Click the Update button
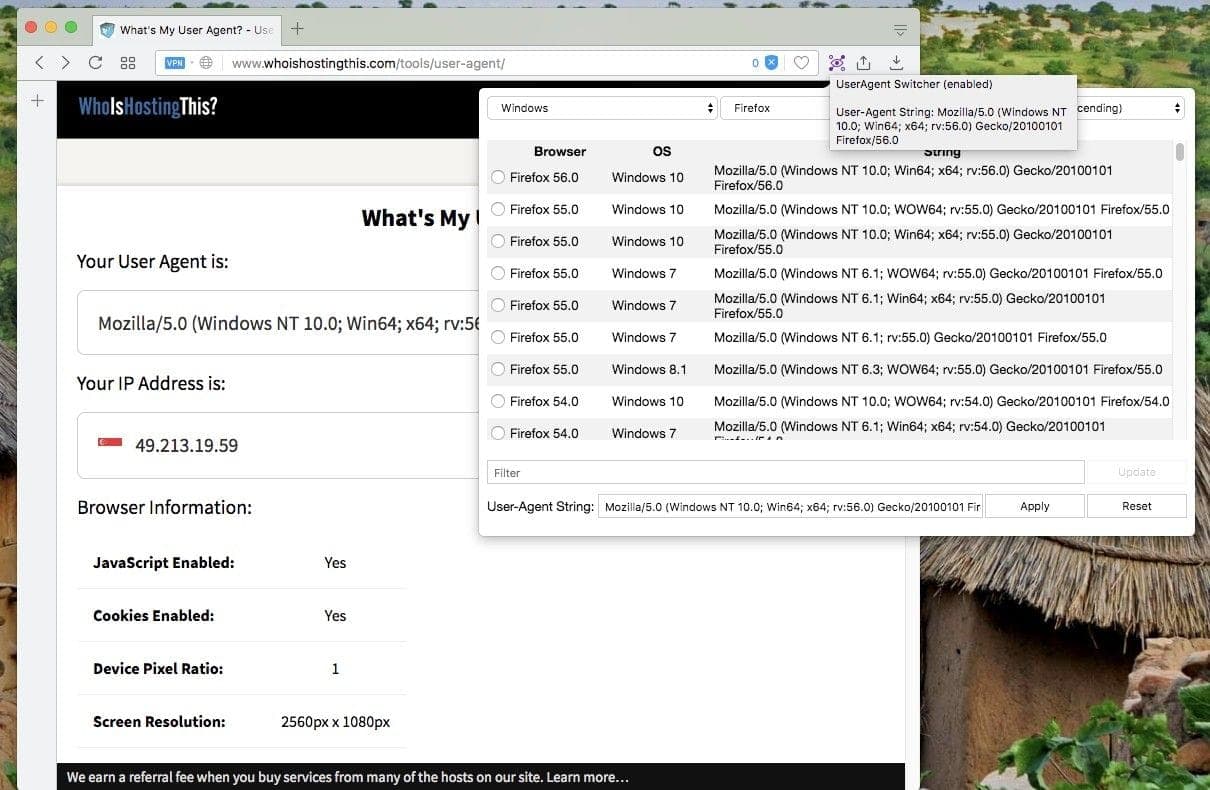 (x=1137, y=472)
